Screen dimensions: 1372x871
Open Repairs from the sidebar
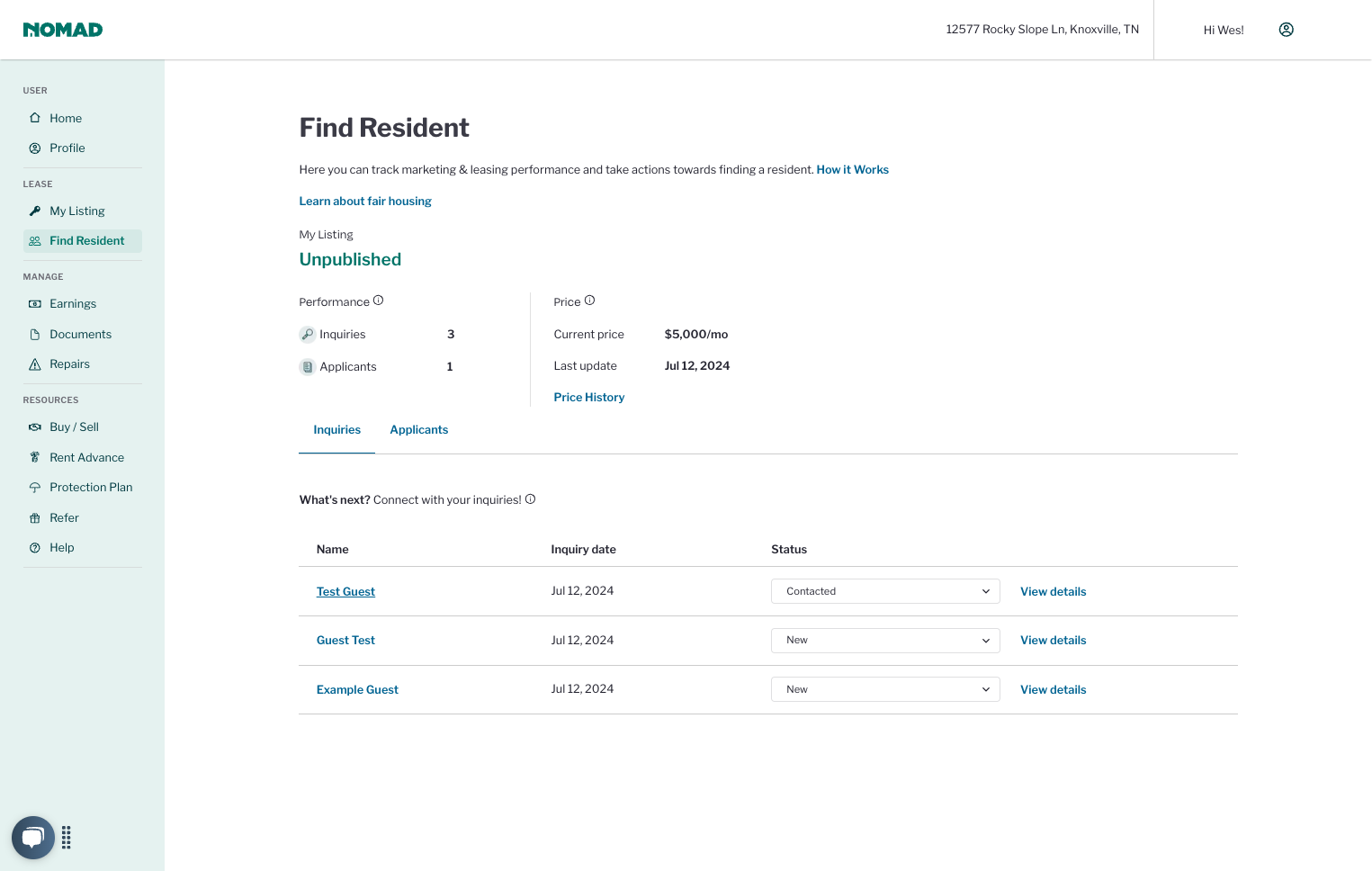click(x=69, y=364)
